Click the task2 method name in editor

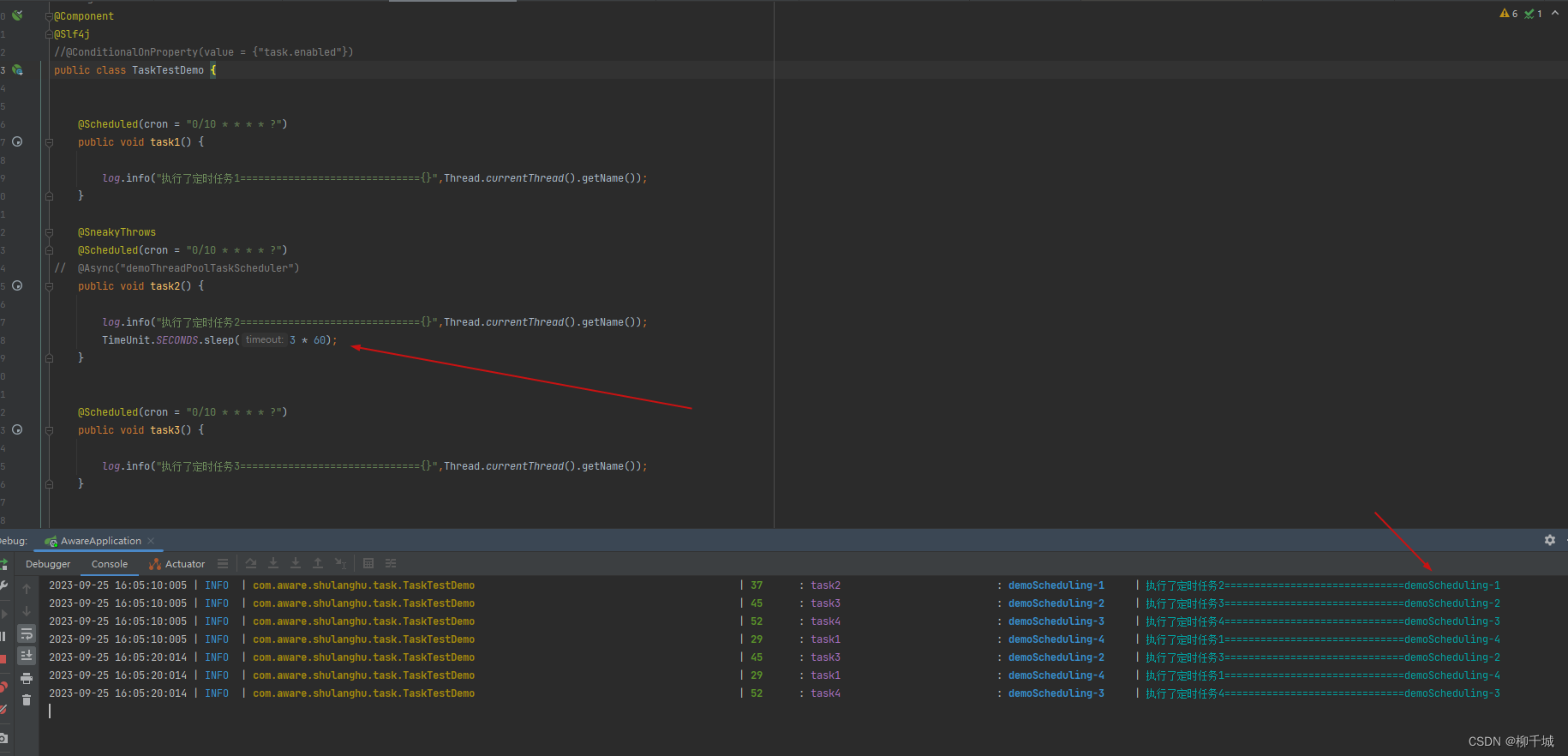165,286
